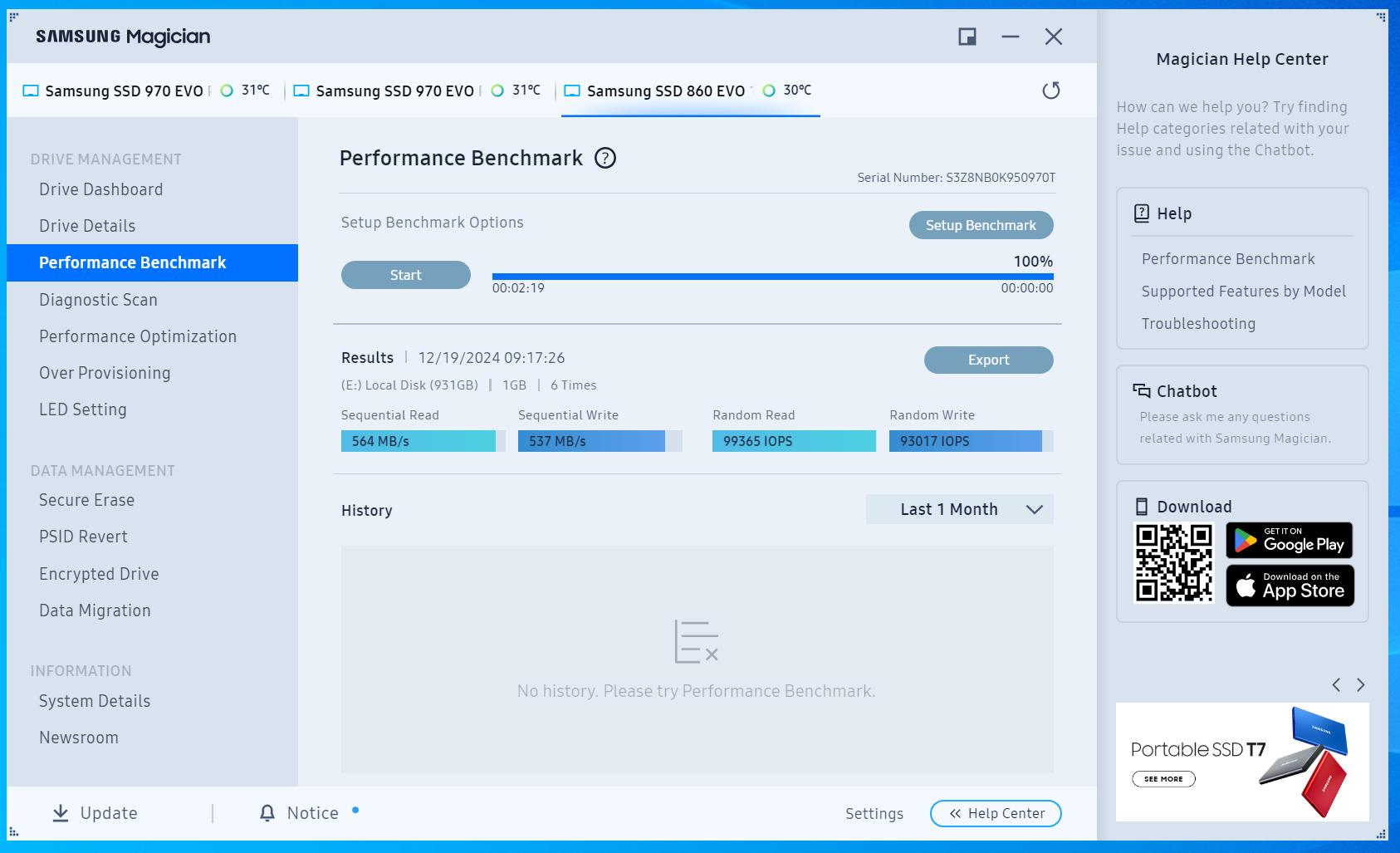Click the empty history list icon
1400x853 pixels.
[x=696, y=641]
